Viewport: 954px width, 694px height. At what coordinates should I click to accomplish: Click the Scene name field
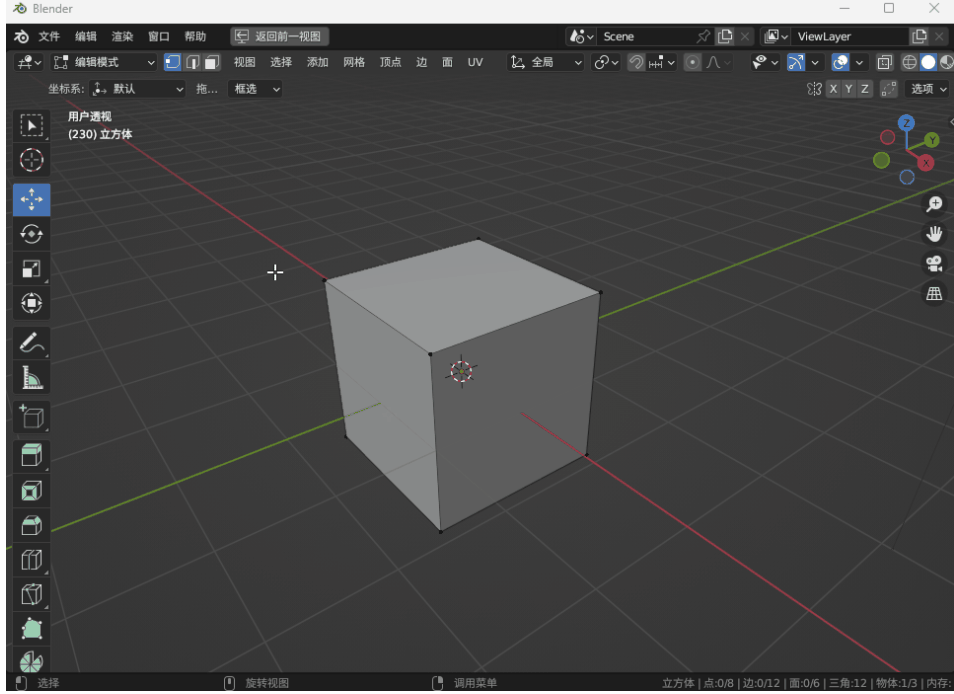[x=645, y=36]
